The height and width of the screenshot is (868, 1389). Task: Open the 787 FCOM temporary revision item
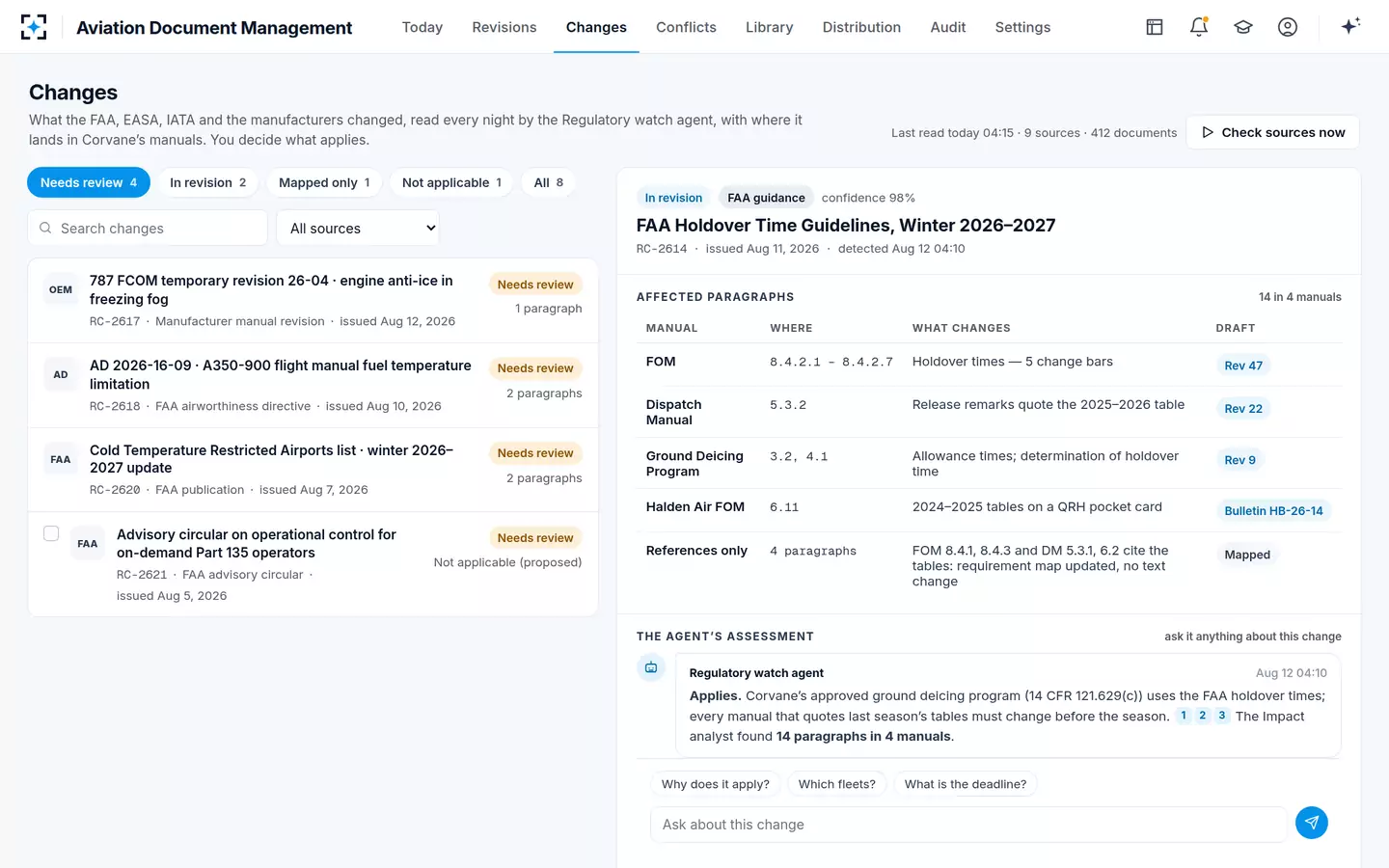point(313,300)
